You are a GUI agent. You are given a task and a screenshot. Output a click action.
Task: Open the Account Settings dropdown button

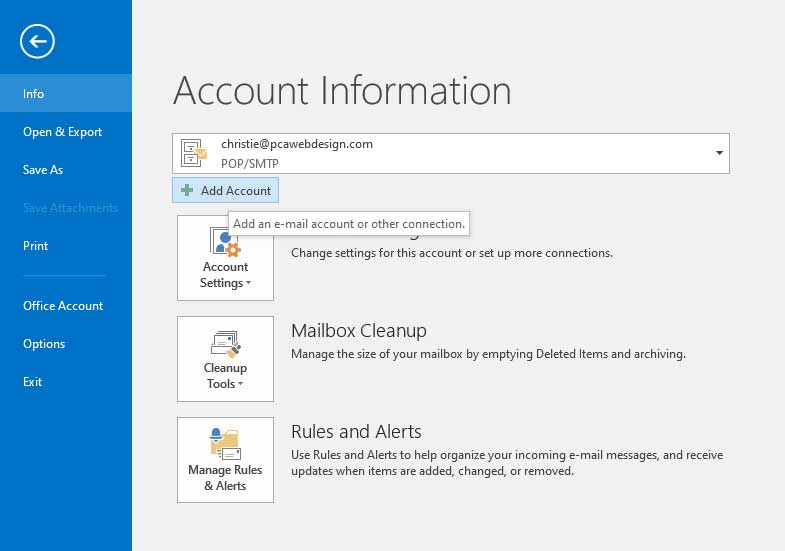225,258
